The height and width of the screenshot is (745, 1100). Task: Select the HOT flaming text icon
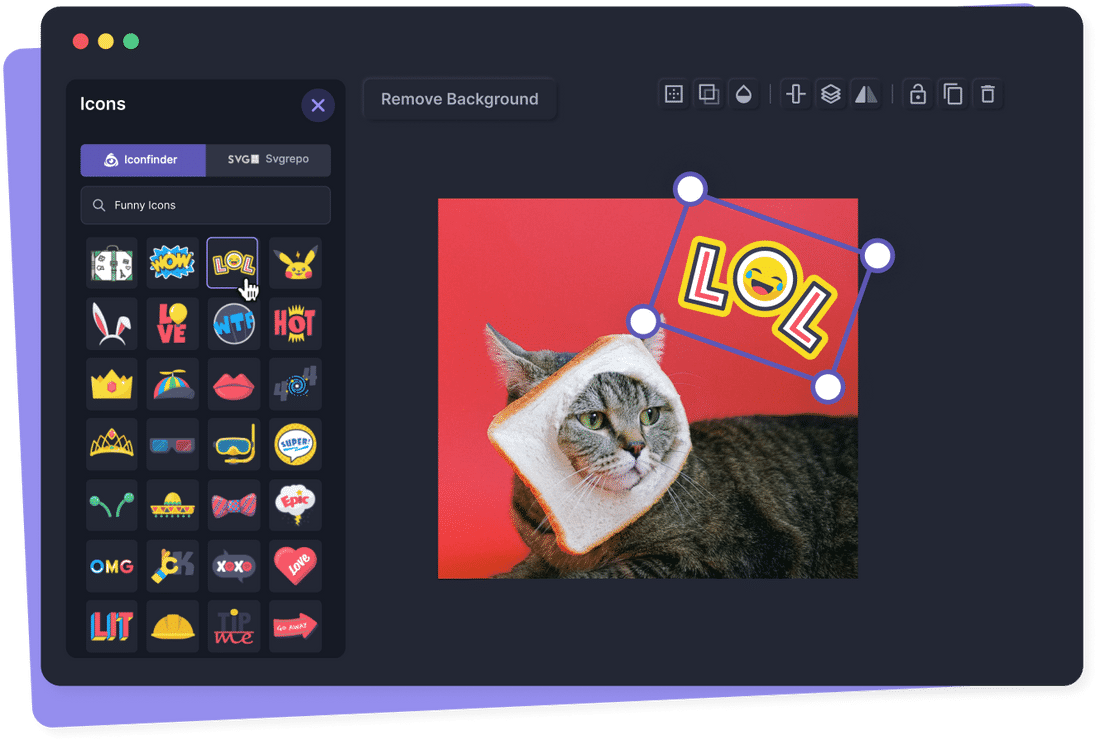pos(295,324)
